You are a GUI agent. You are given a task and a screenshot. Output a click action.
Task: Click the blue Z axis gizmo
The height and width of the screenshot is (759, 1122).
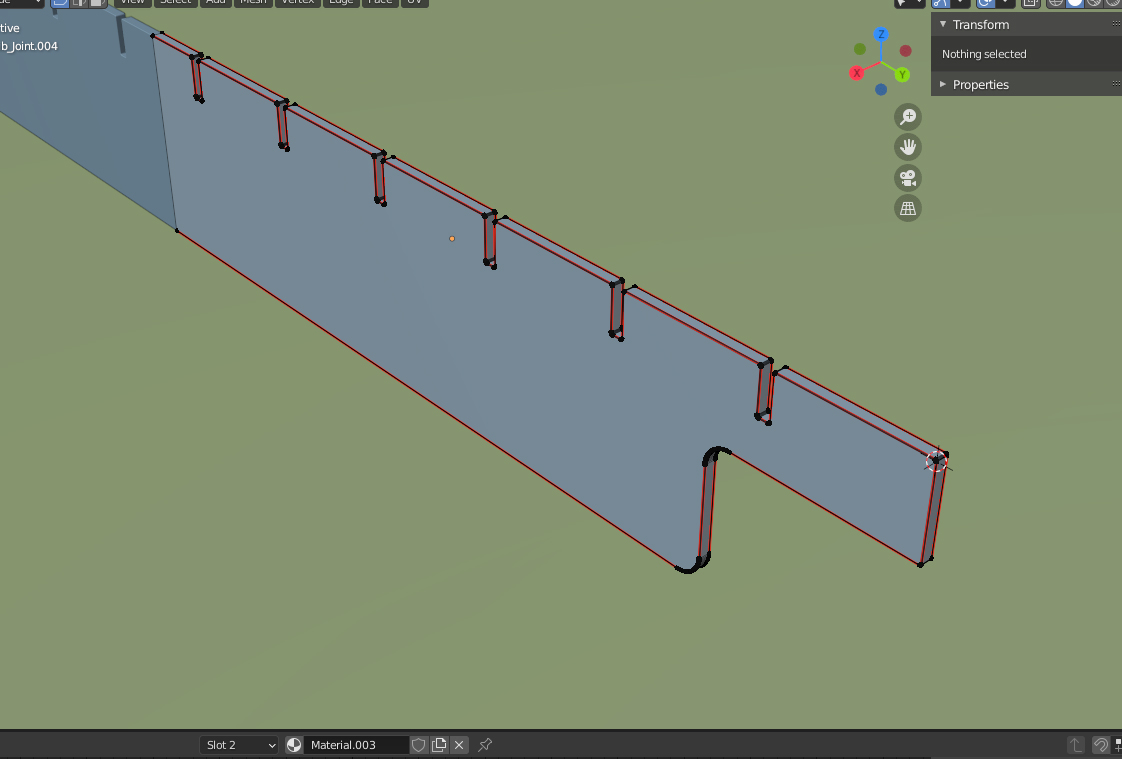[881, 34]
